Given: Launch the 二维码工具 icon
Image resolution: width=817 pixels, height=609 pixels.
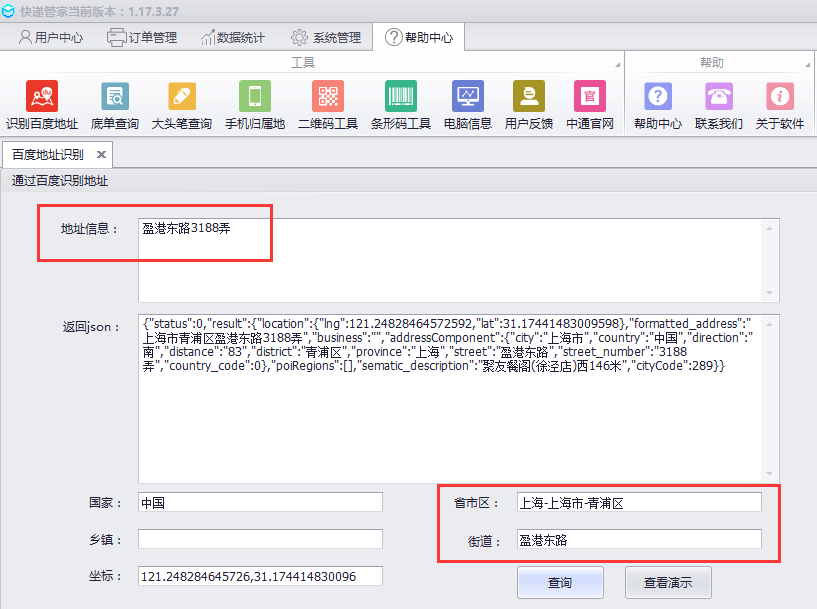Looking at the screenshot, I should click(327, 97).
